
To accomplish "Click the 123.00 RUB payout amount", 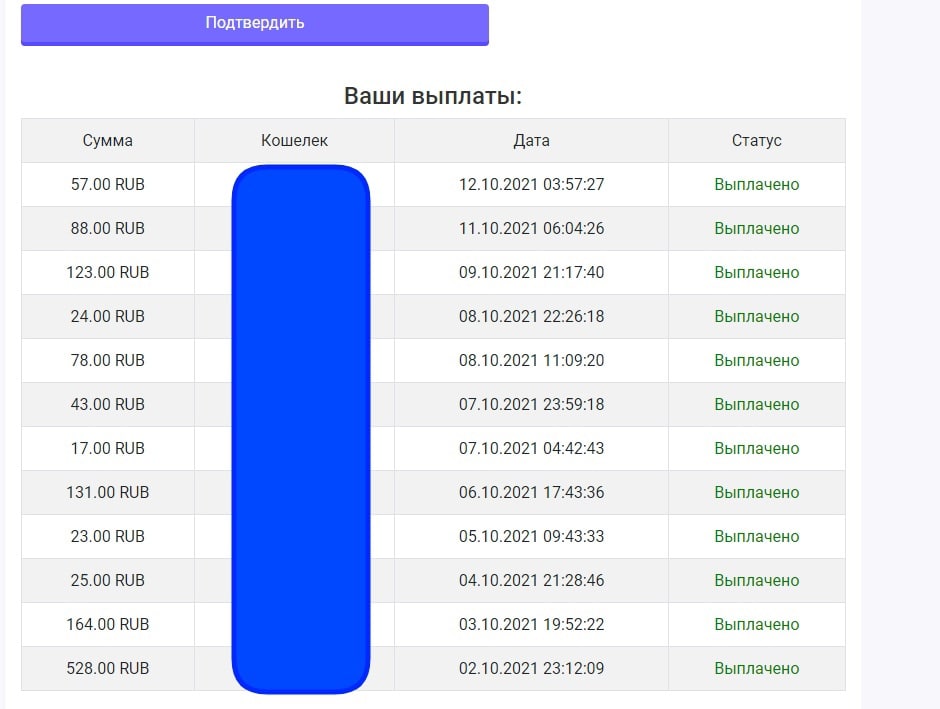I will (x=108, y=273).
